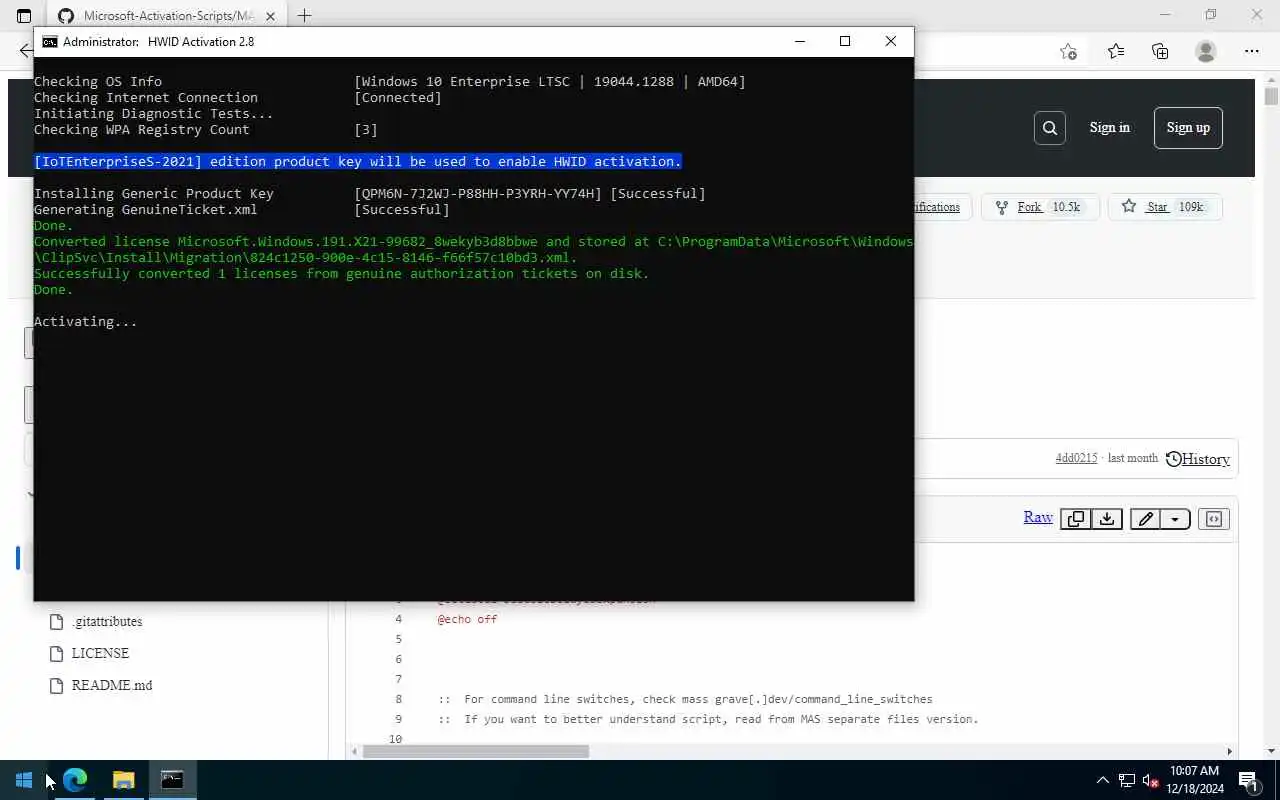
Task: Click the browser page vertical scrollbar
Action: pyautogui.click(x=1271, y=97)
